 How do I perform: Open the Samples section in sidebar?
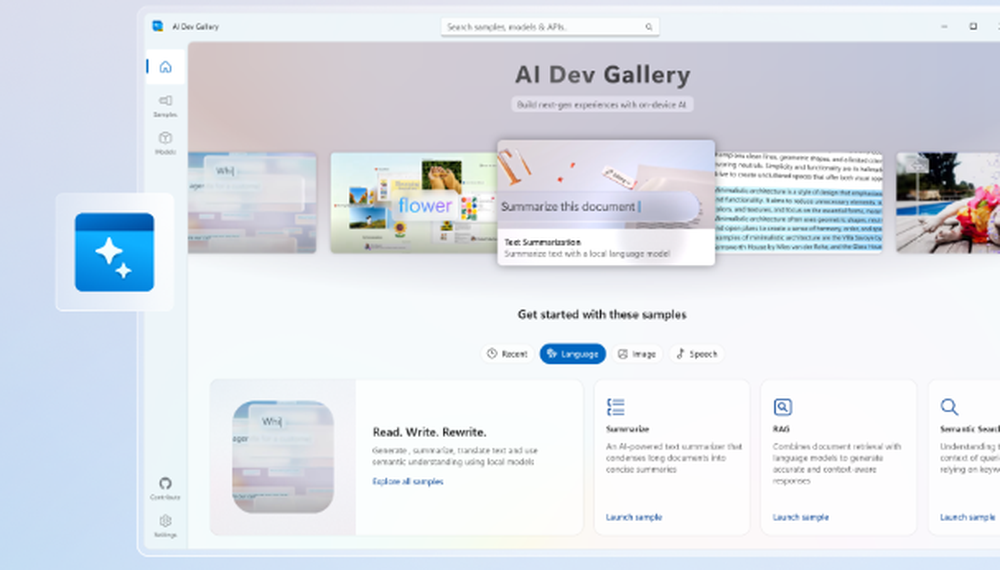(x=165, y=106)
